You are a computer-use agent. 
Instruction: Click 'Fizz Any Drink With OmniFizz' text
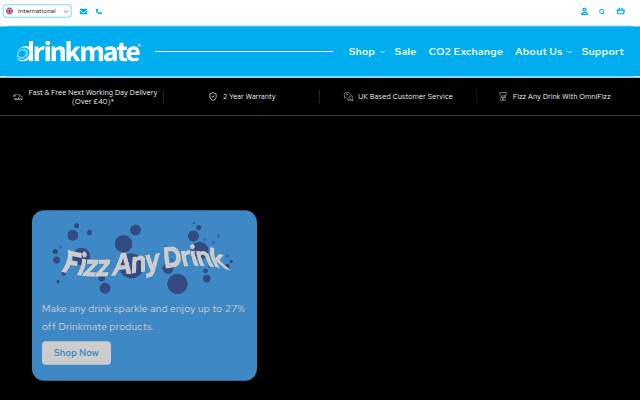pos(562,97)
